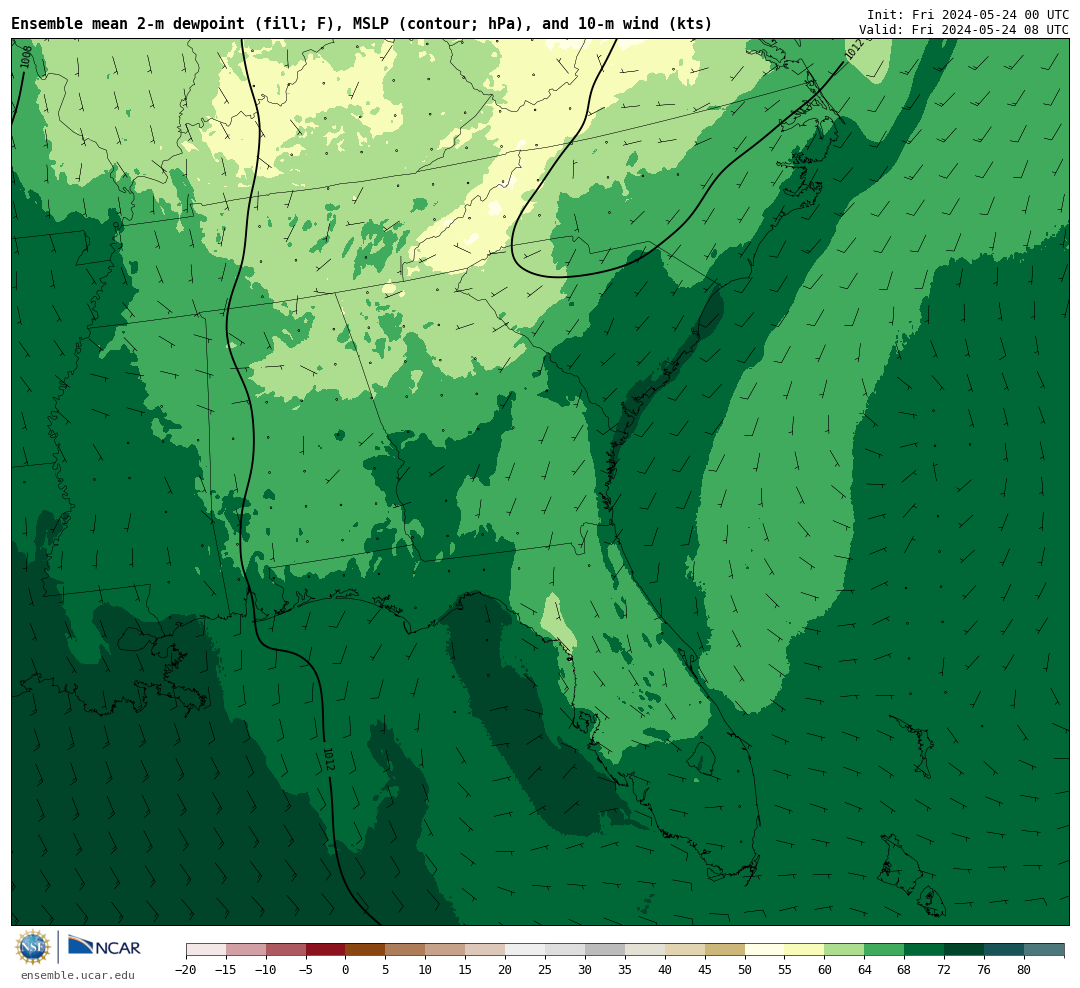Click the NCAR logo

(104, 945)
